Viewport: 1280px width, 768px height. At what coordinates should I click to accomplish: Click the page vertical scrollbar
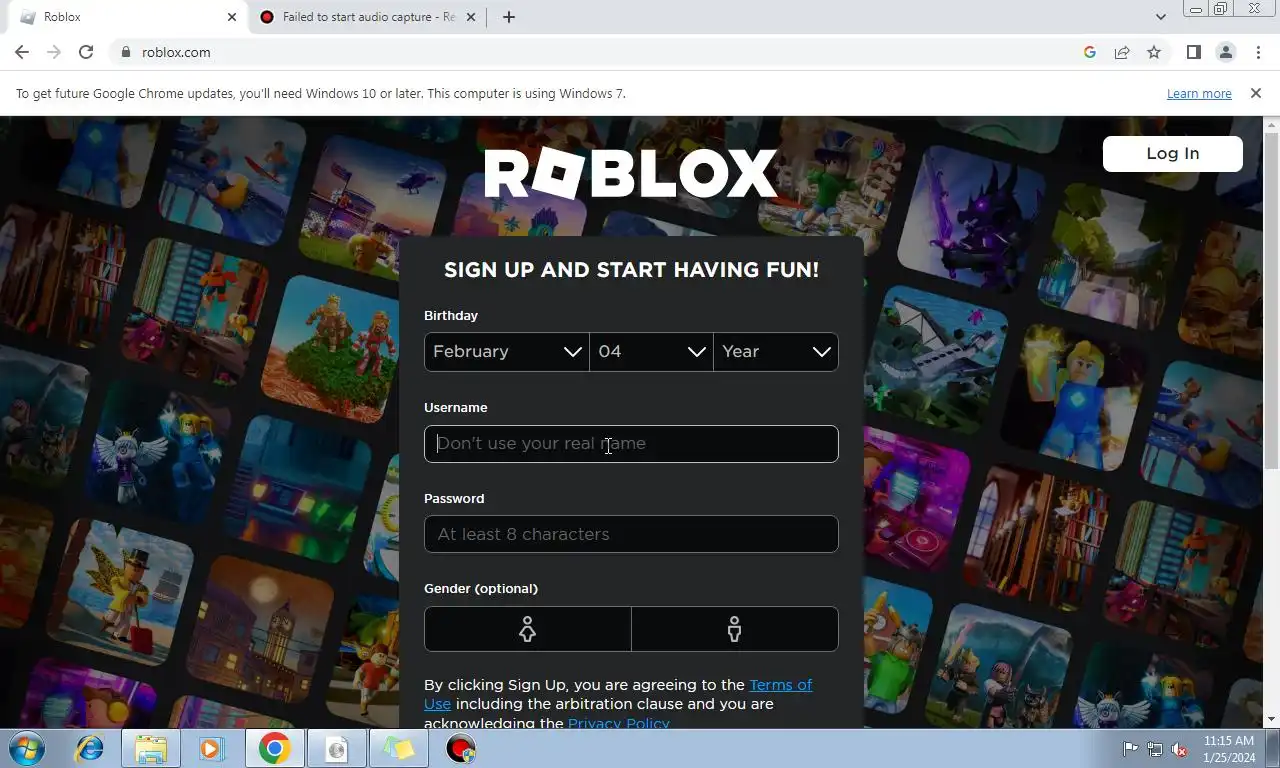tap(1272, 300)
